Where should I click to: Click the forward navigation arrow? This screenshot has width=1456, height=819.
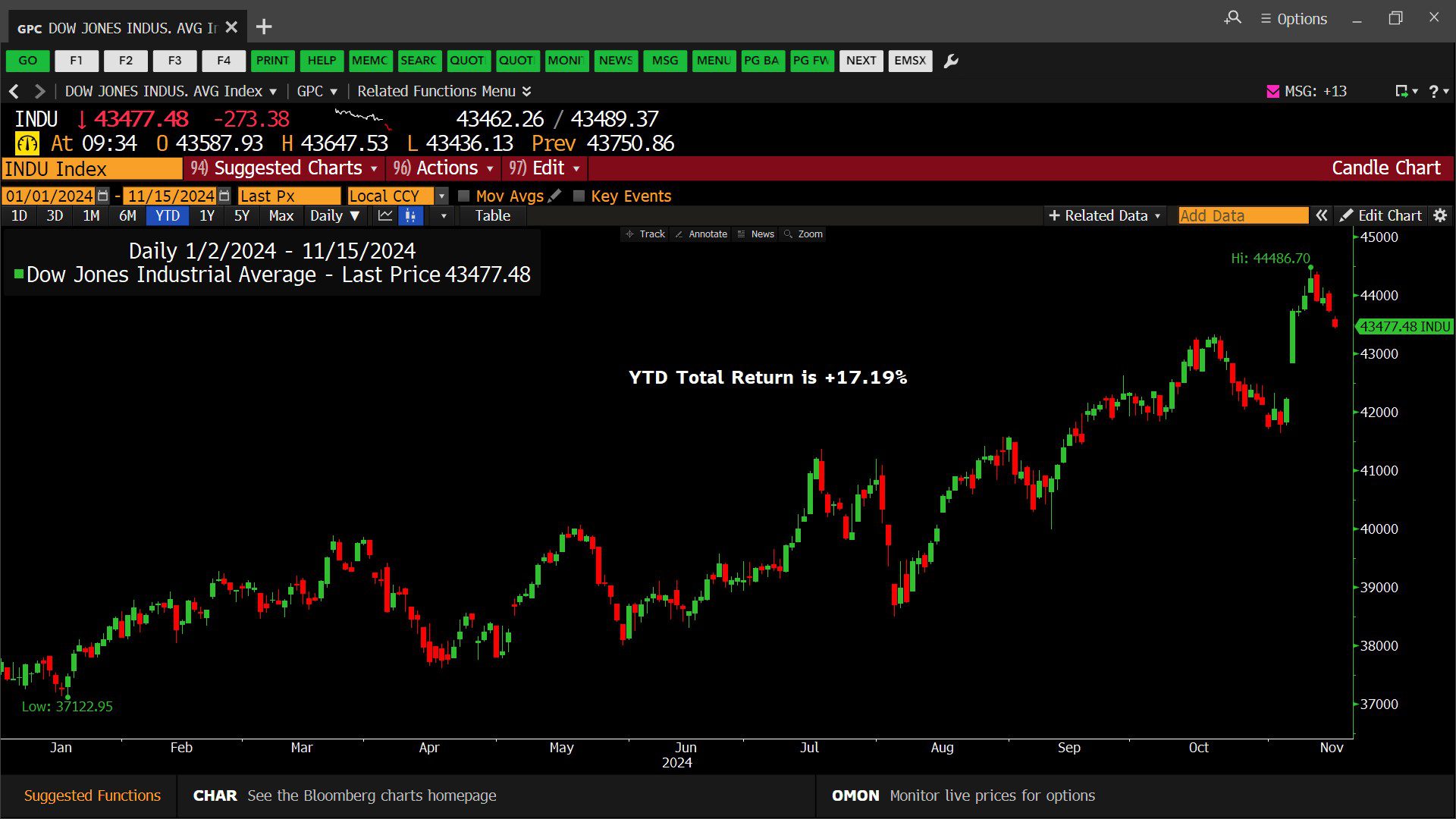point(39,91)
